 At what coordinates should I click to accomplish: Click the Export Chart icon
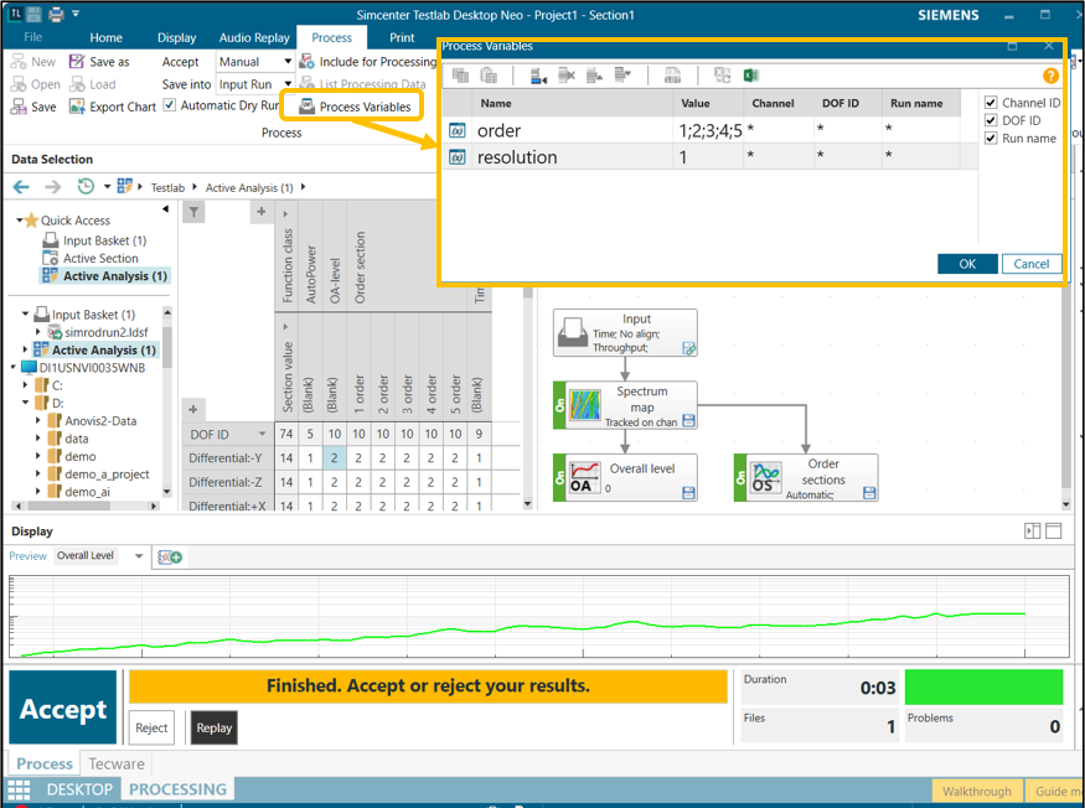(77, 107)
